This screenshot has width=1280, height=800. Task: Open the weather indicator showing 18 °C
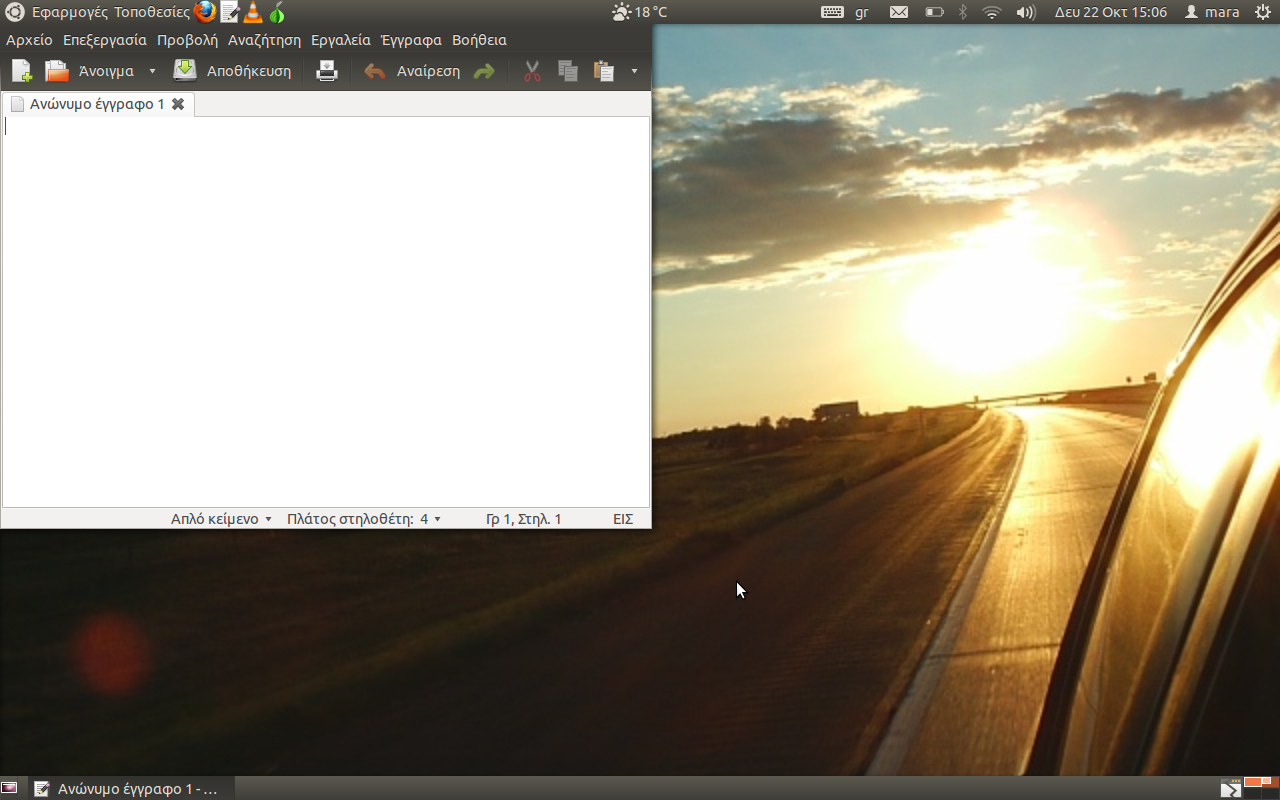[640, 12]
